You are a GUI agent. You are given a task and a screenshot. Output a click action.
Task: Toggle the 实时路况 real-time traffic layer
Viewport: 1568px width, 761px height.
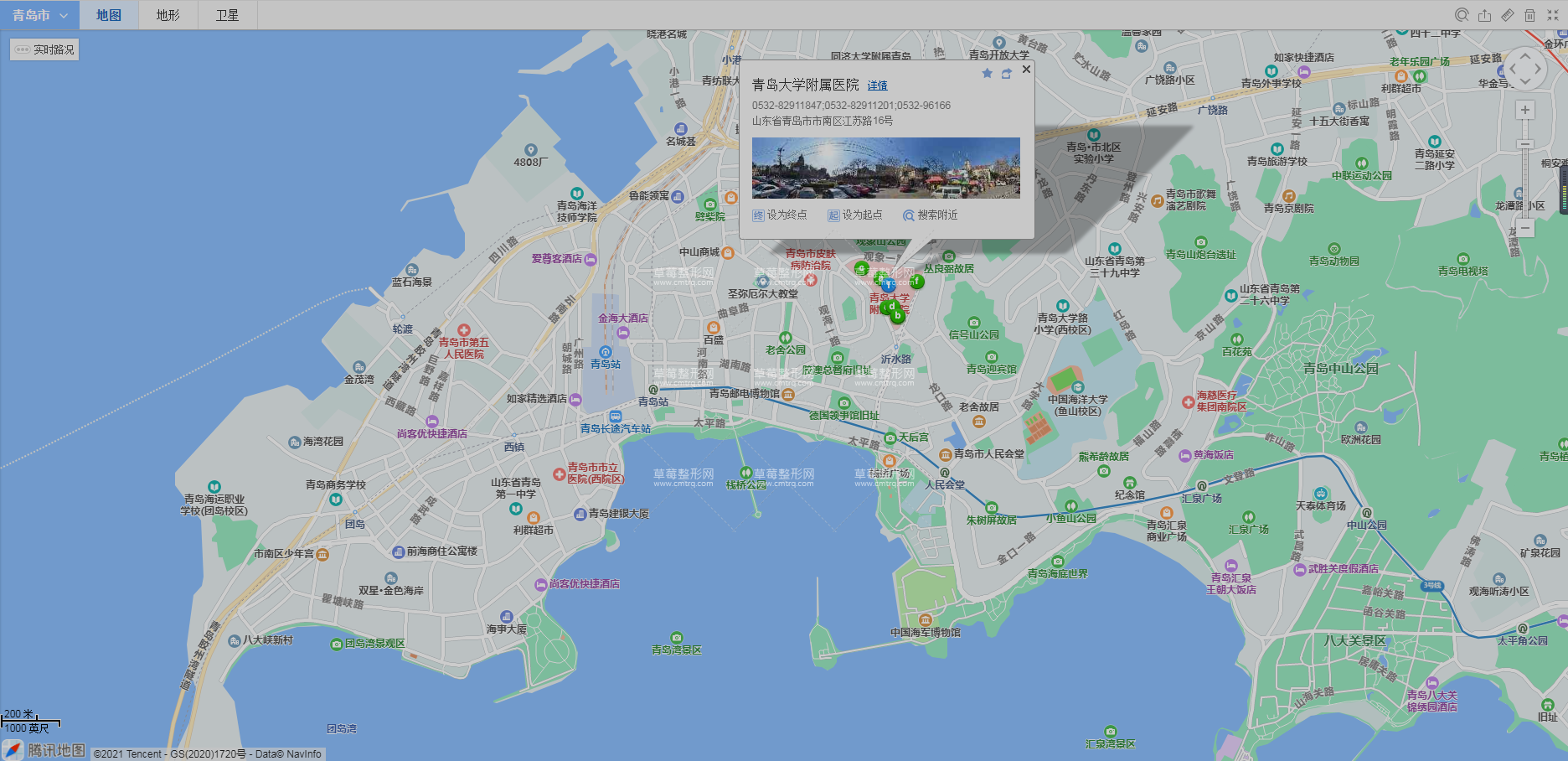(x=44, y=49)
